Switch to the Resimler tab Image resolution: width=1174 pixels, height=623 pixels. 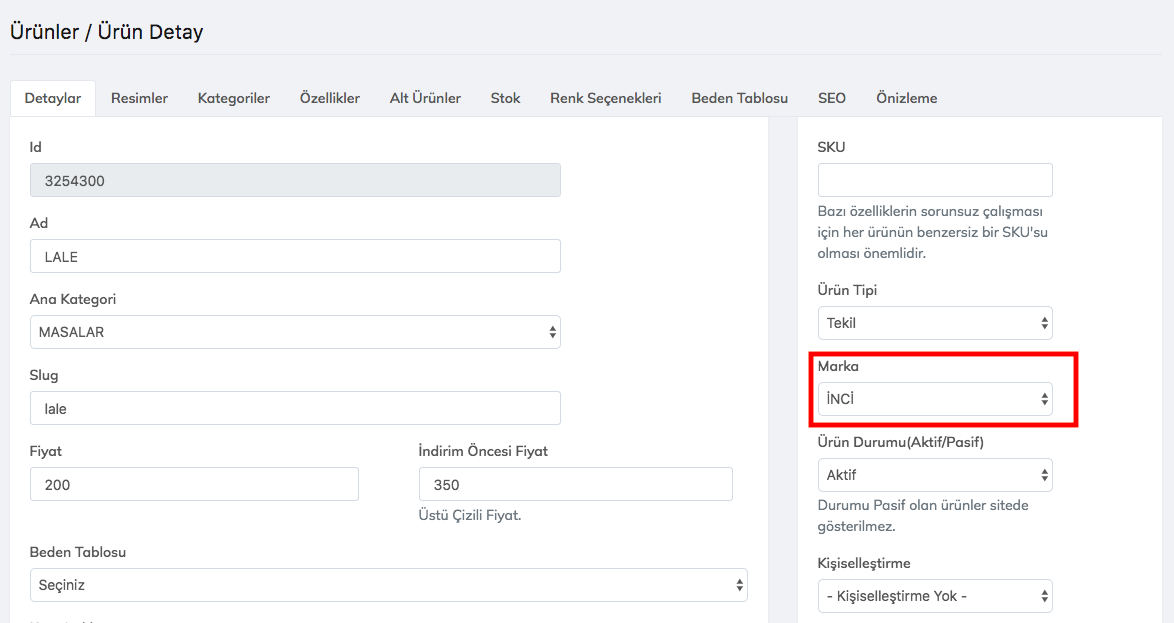(x=139, y=98)
